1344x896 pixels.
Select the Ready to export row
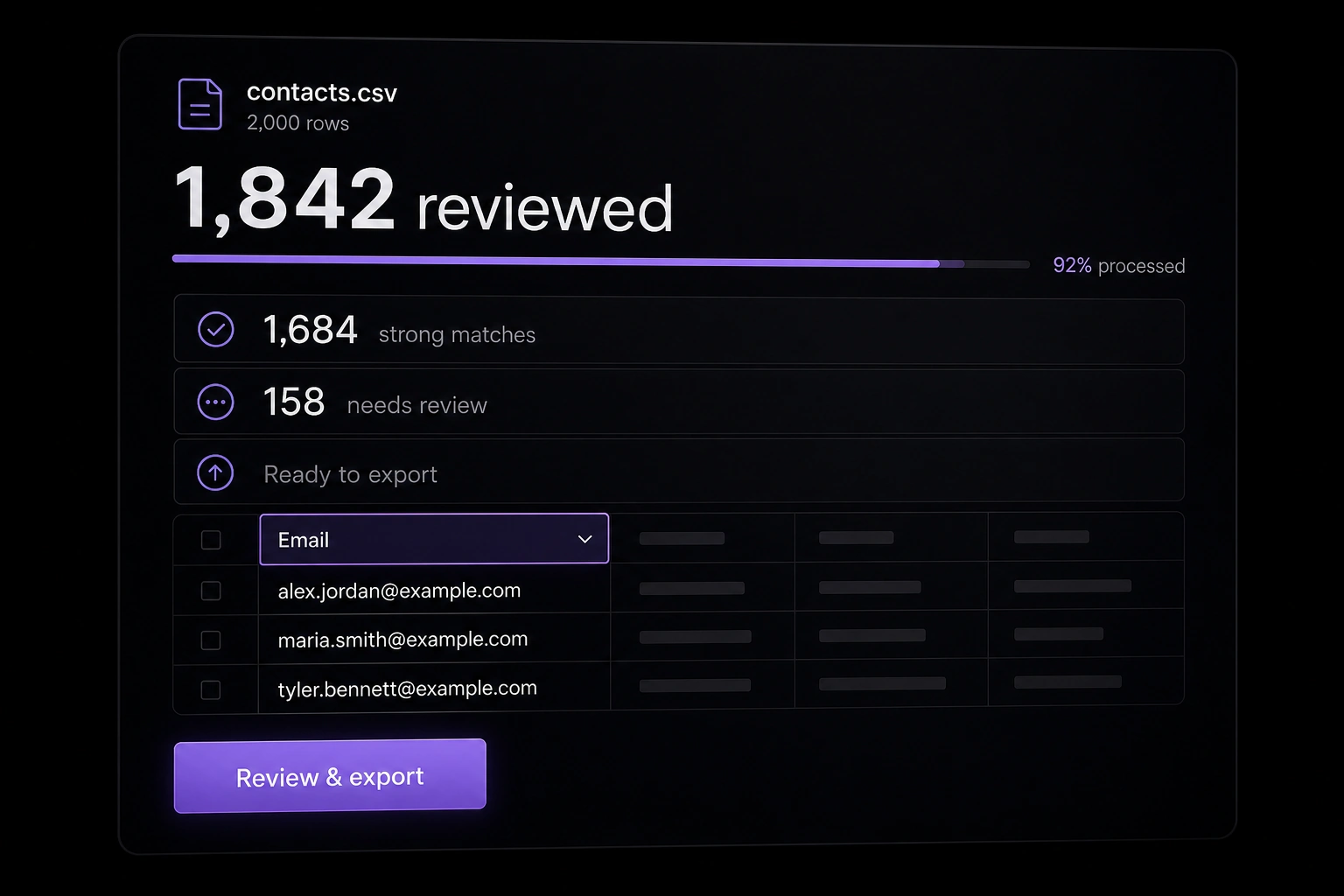click(x=679, y=471)
